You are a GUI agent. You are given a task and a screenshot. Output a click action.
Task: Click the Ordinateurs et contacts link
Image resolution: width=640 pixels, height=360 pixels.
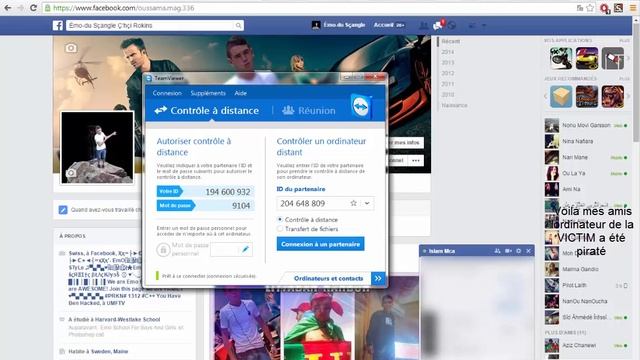click(329, 278)
